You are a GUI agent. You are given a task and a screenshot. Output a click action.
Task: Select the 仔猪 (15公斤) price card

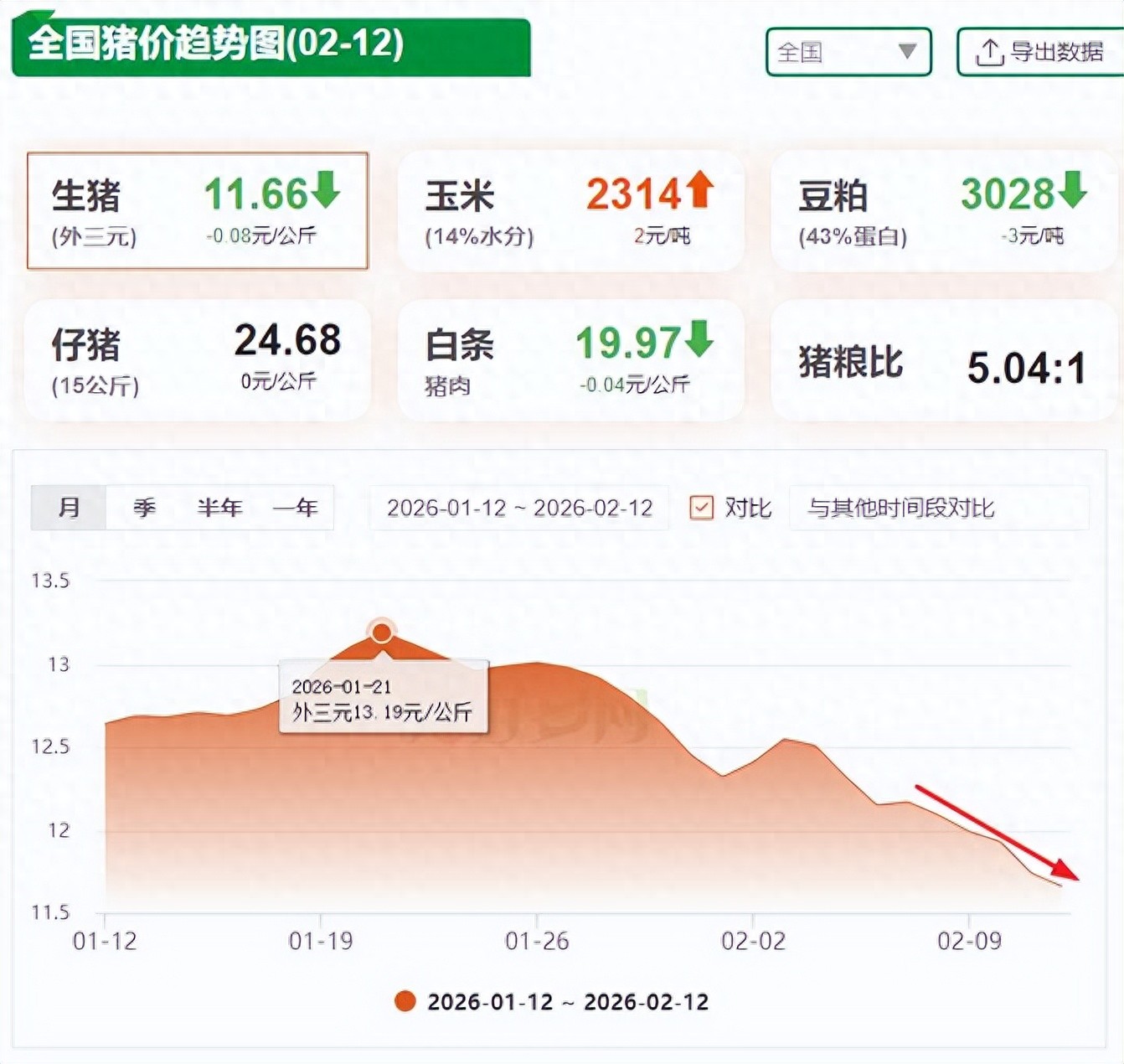click(198, 360)
